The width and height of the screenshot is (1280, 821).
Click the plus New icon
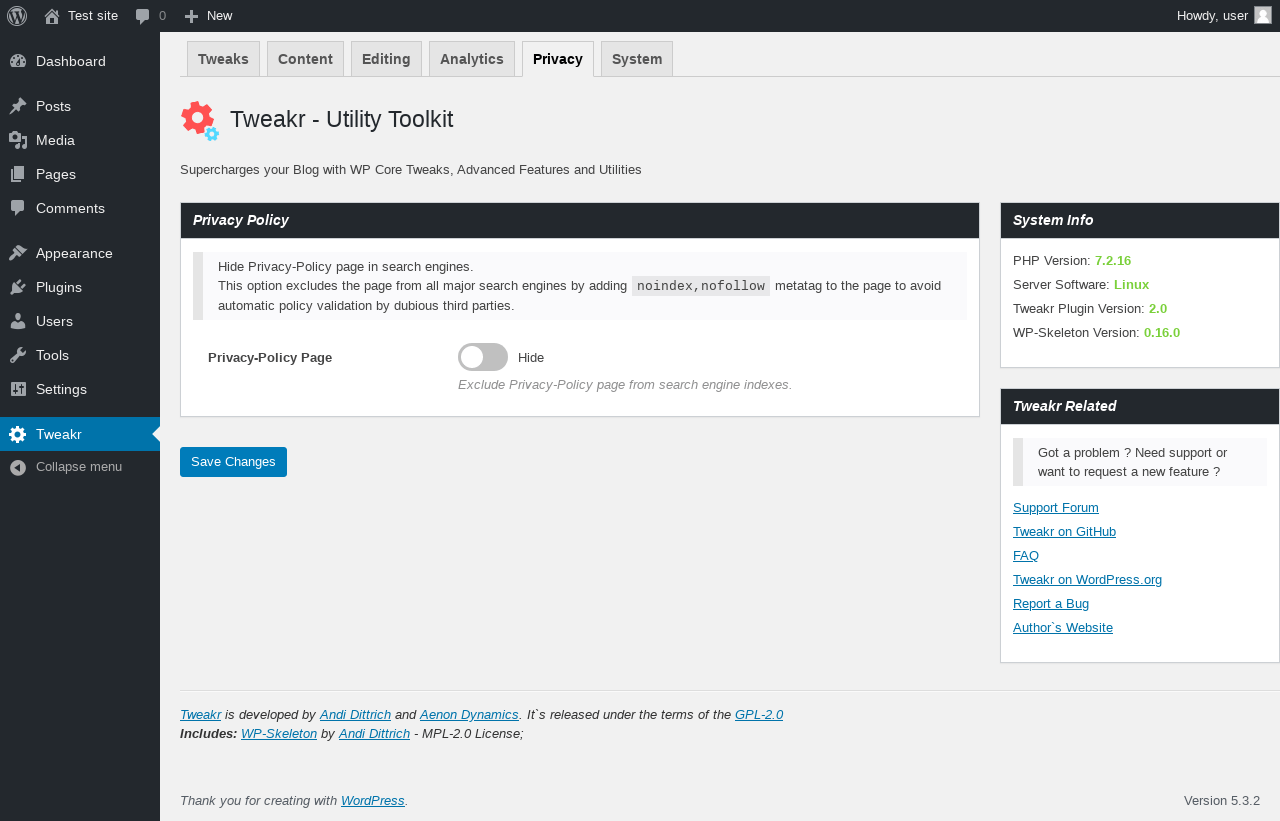click(192, 16)
